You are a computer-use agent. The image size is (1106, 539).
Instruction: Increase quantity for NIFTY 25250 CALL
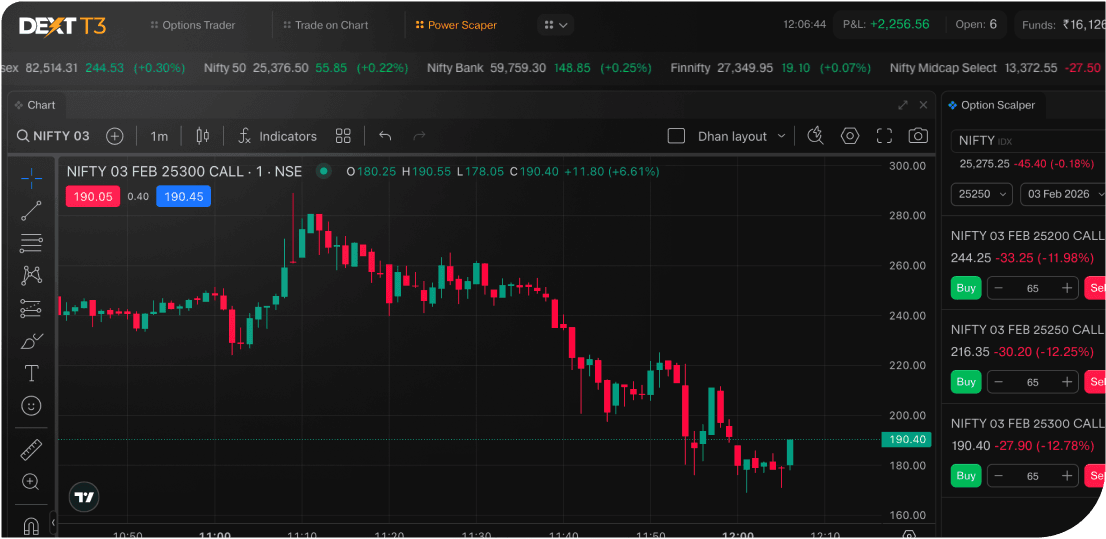click(x=1067, y=382)
